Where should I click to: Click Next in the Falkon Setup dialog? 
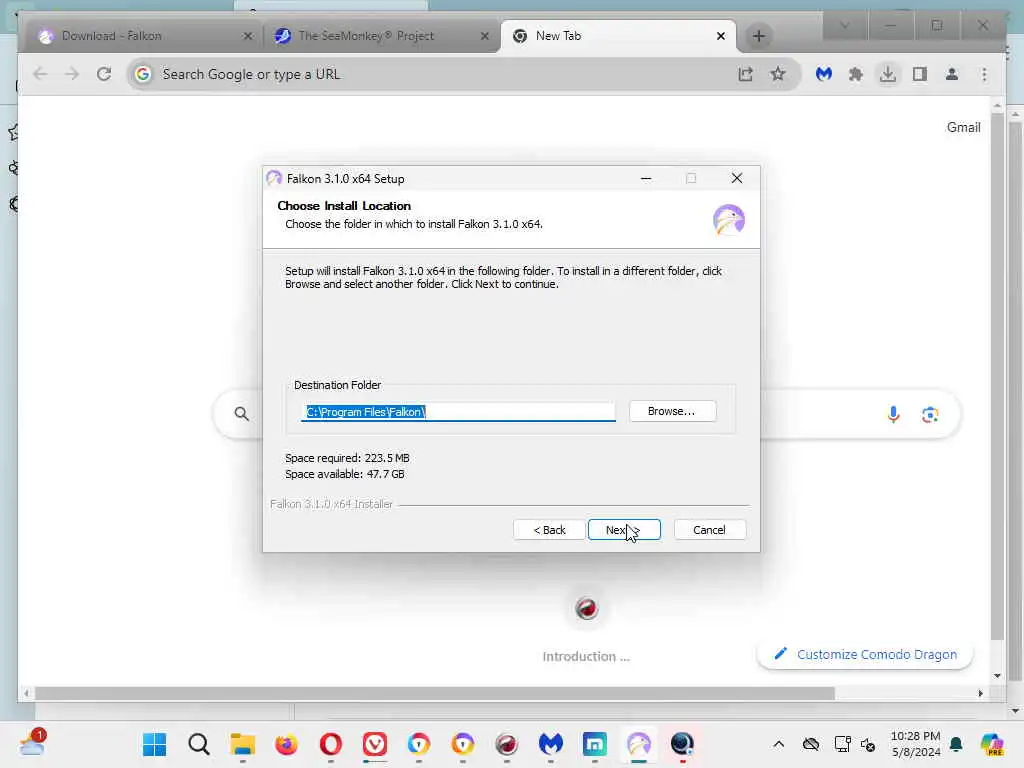point(624,530)
